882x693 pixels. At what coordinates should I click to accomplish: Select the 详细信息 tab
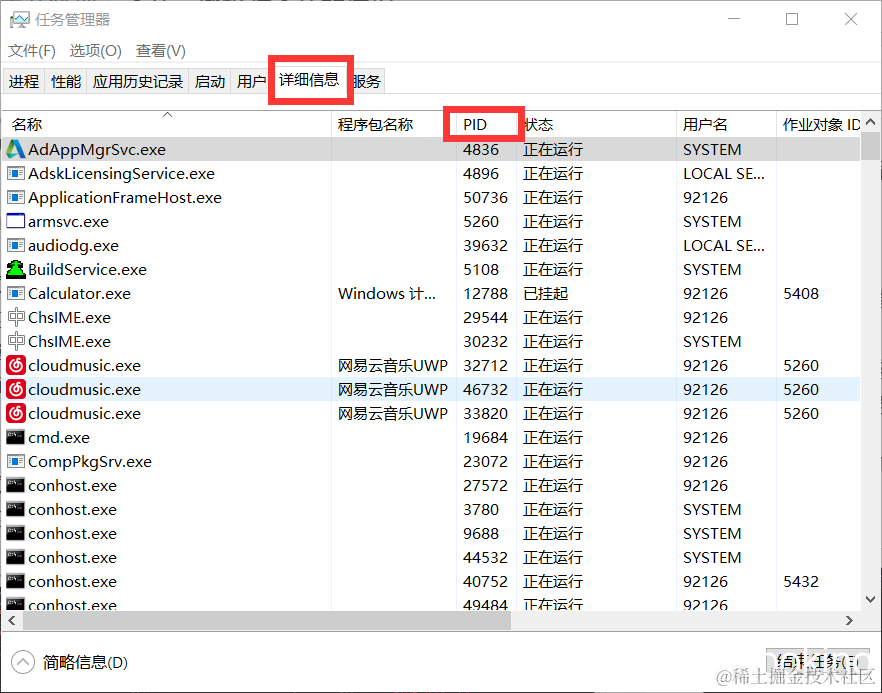pyautogui.click(x=309, y=79)
